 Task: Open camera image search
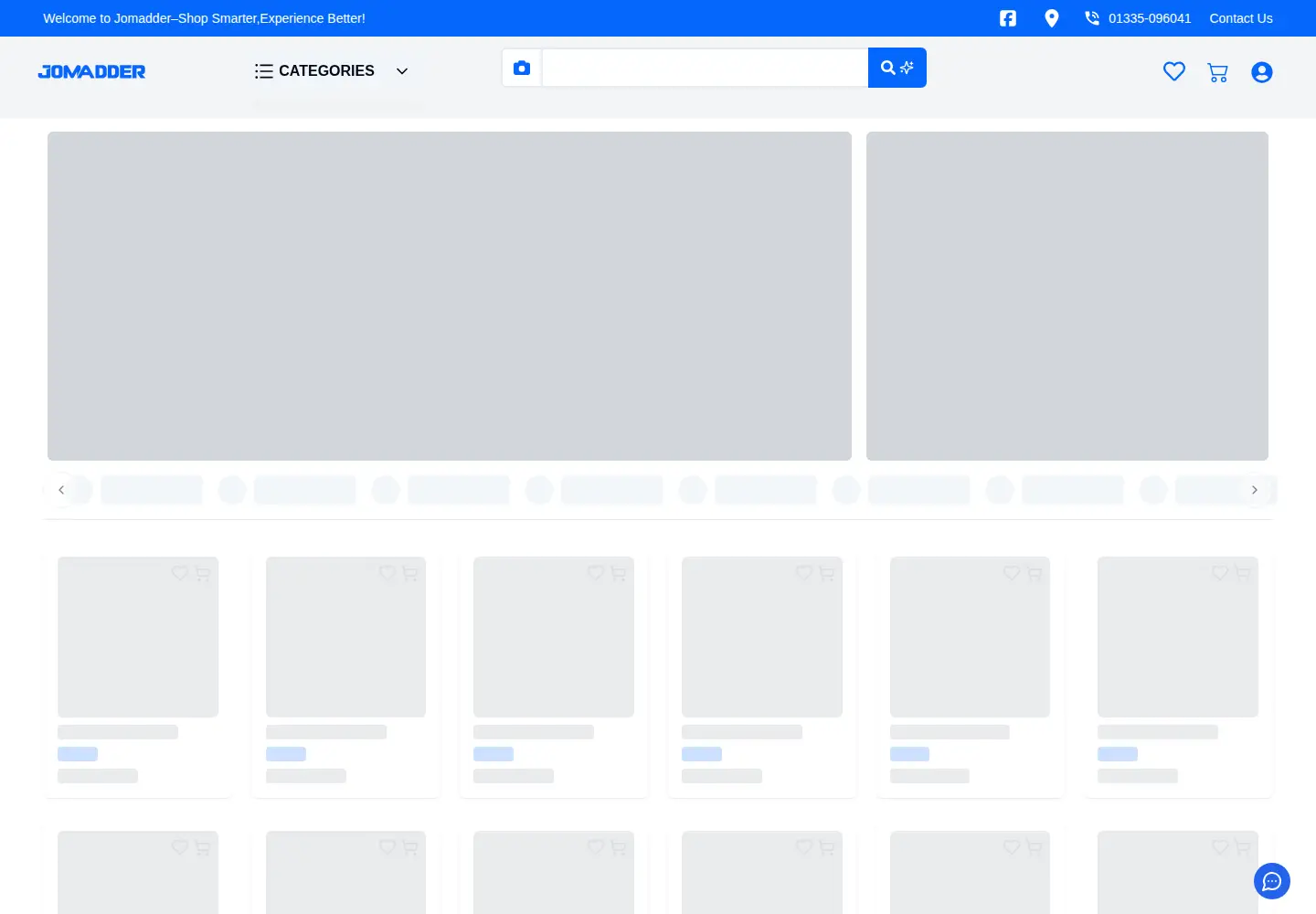tap(522, 68)
